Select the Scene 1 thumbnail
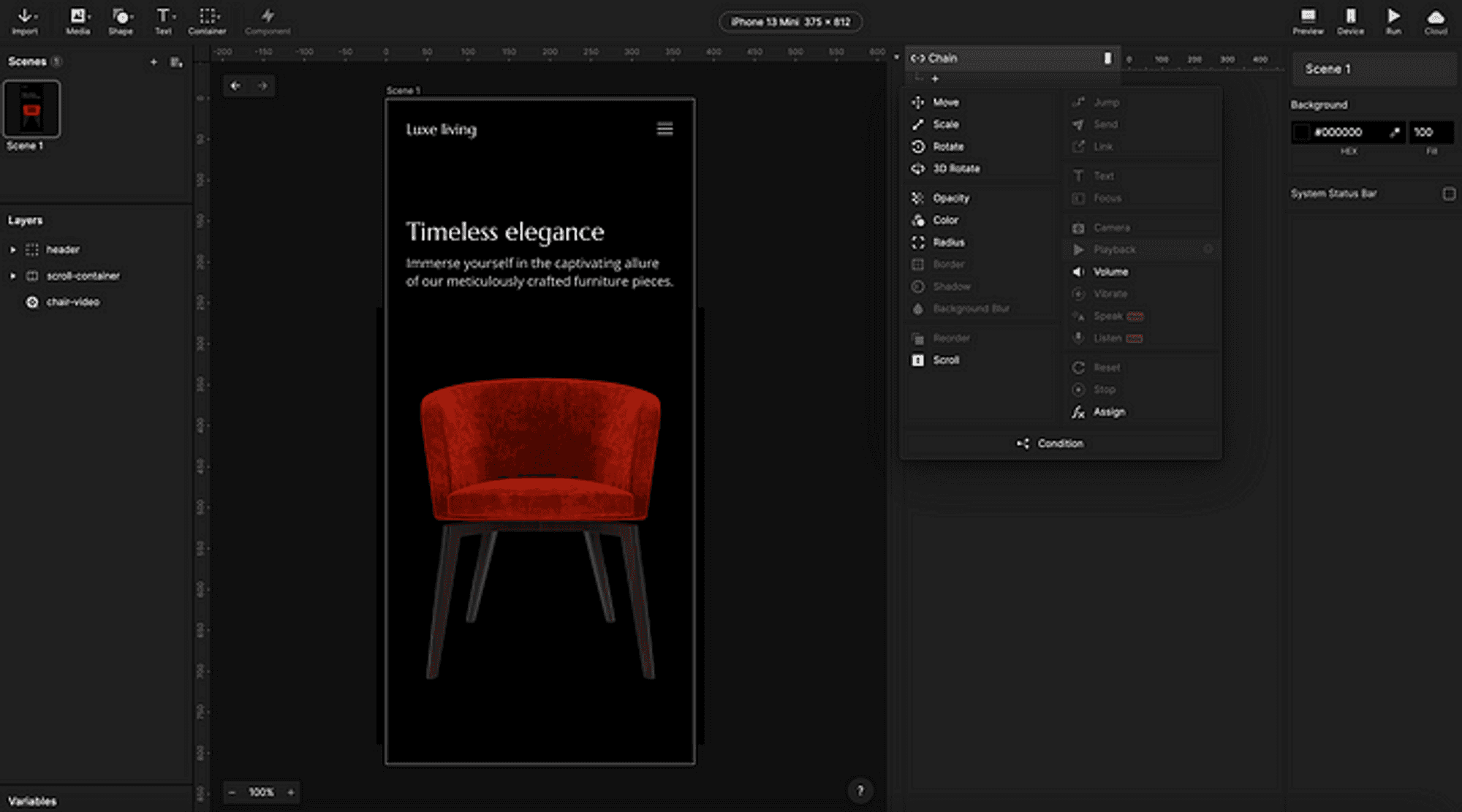1462x812 pixels. click(x=31, y=110)
